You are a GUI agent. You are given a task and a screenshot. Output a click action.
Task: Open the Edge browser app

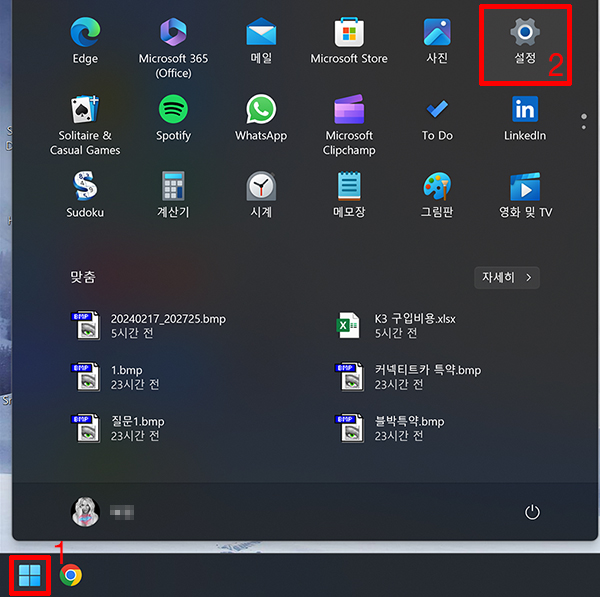point(85,41)
